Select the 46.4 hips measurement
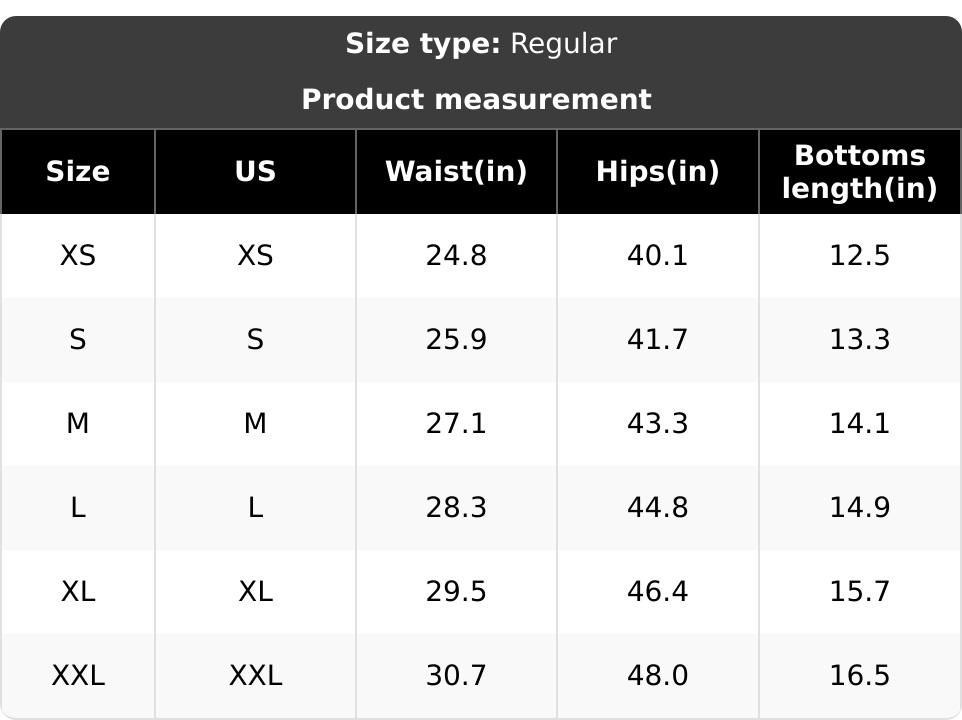This screenshot has width=962, height=720. (x=657, y=592)
